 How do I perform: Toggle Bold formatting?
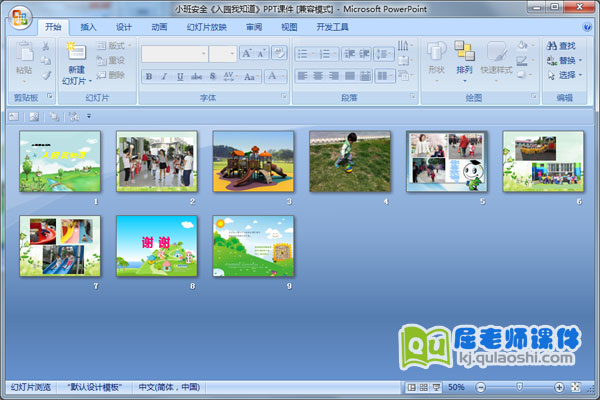tap(149, 77)
